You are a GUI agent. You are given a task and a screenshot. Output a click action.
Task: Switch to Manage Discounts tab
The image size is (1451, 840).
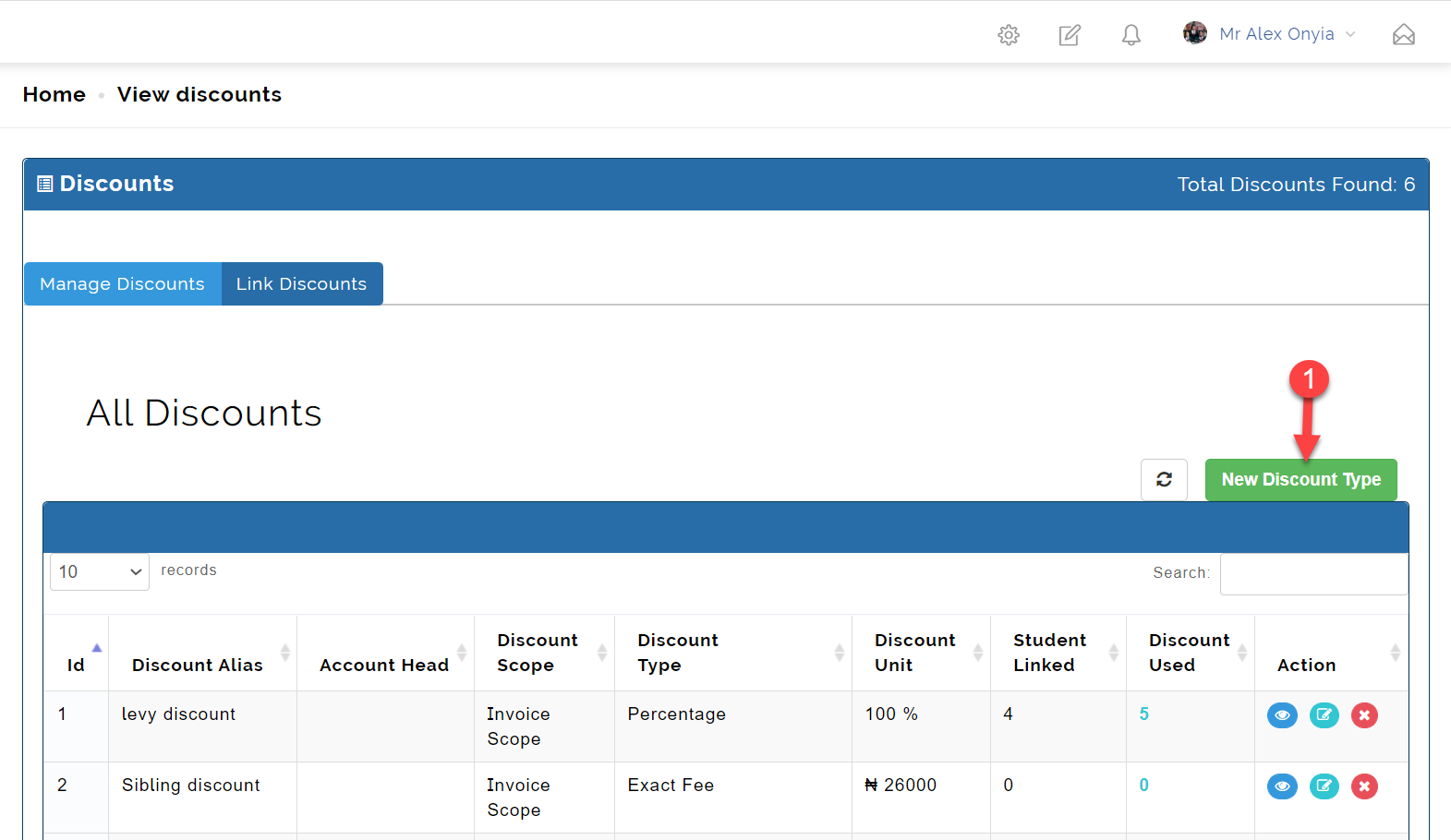[122, 284]
